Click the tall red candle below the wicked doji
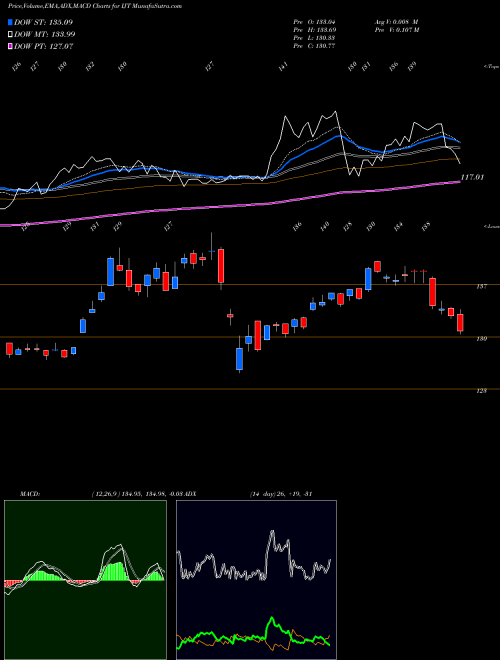The height and width of the screenshot is (660, 500). click(x=221, y=266)
